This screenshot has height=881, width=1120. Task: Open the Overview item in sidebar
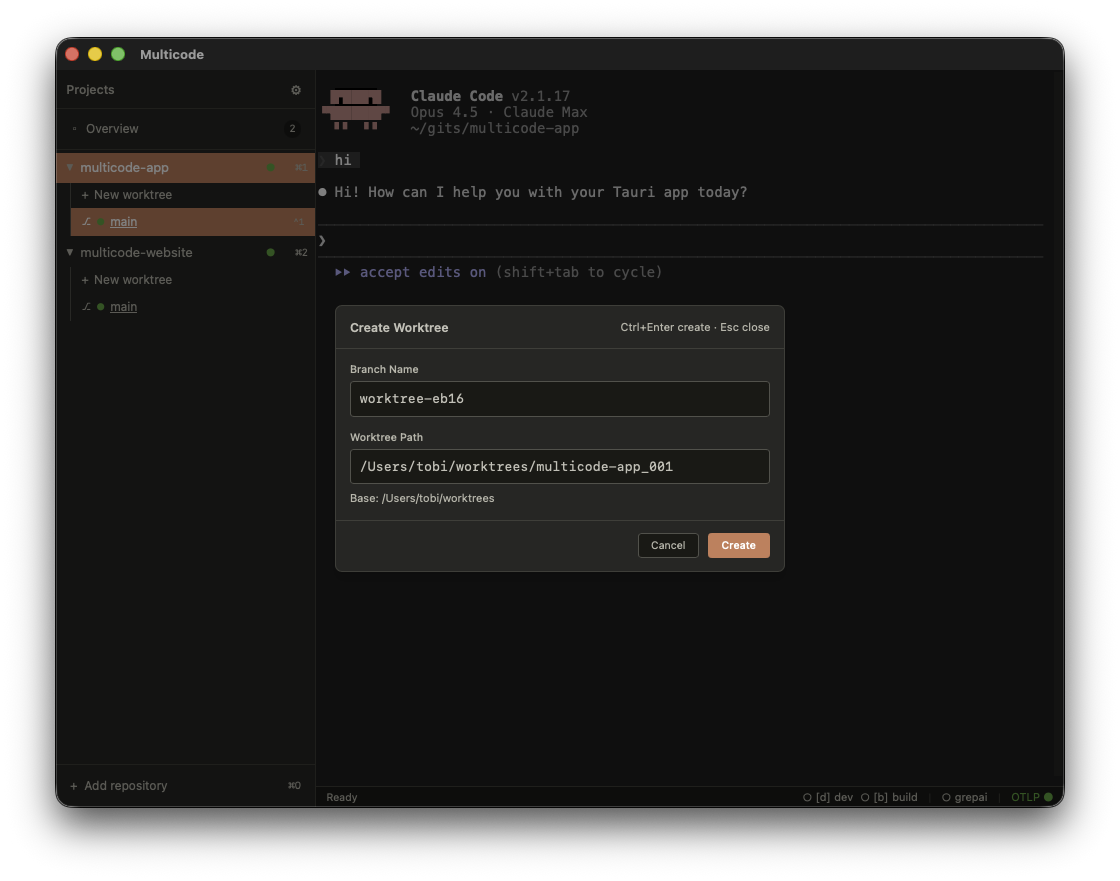[186, 129]
